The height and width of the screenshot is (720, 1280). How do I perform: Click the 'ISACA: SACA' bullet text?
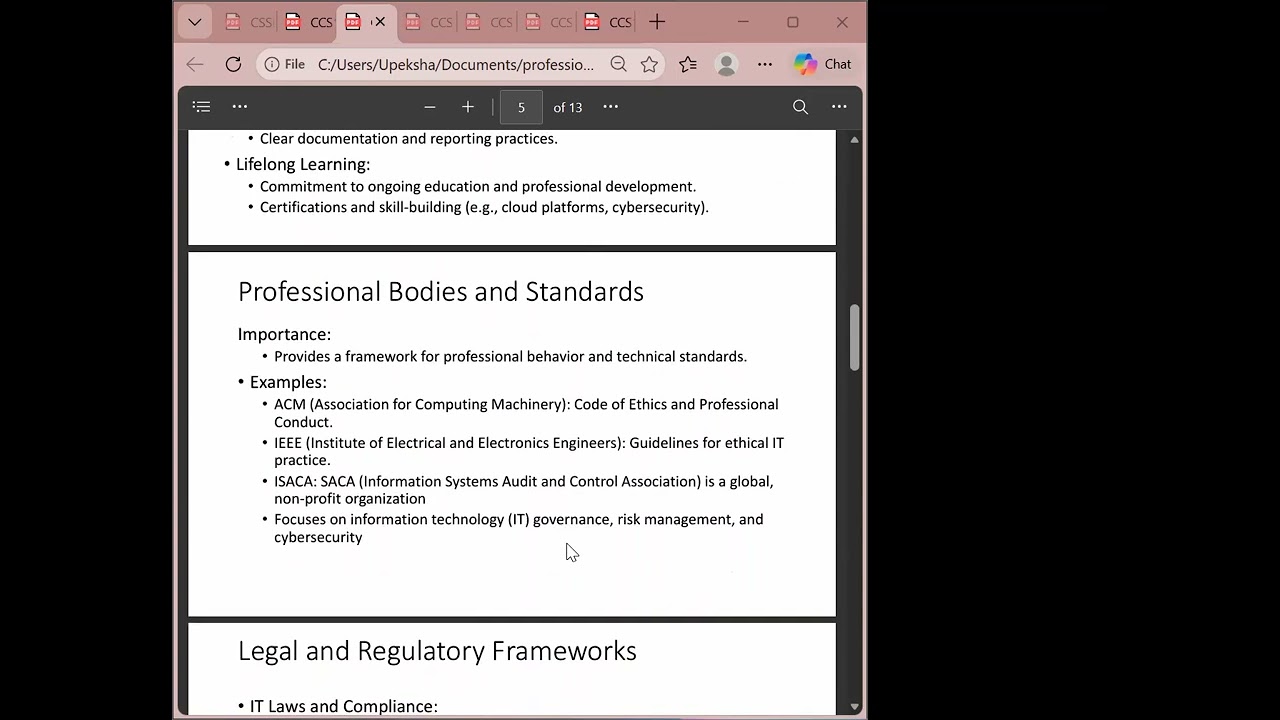[x=524, y=490]
